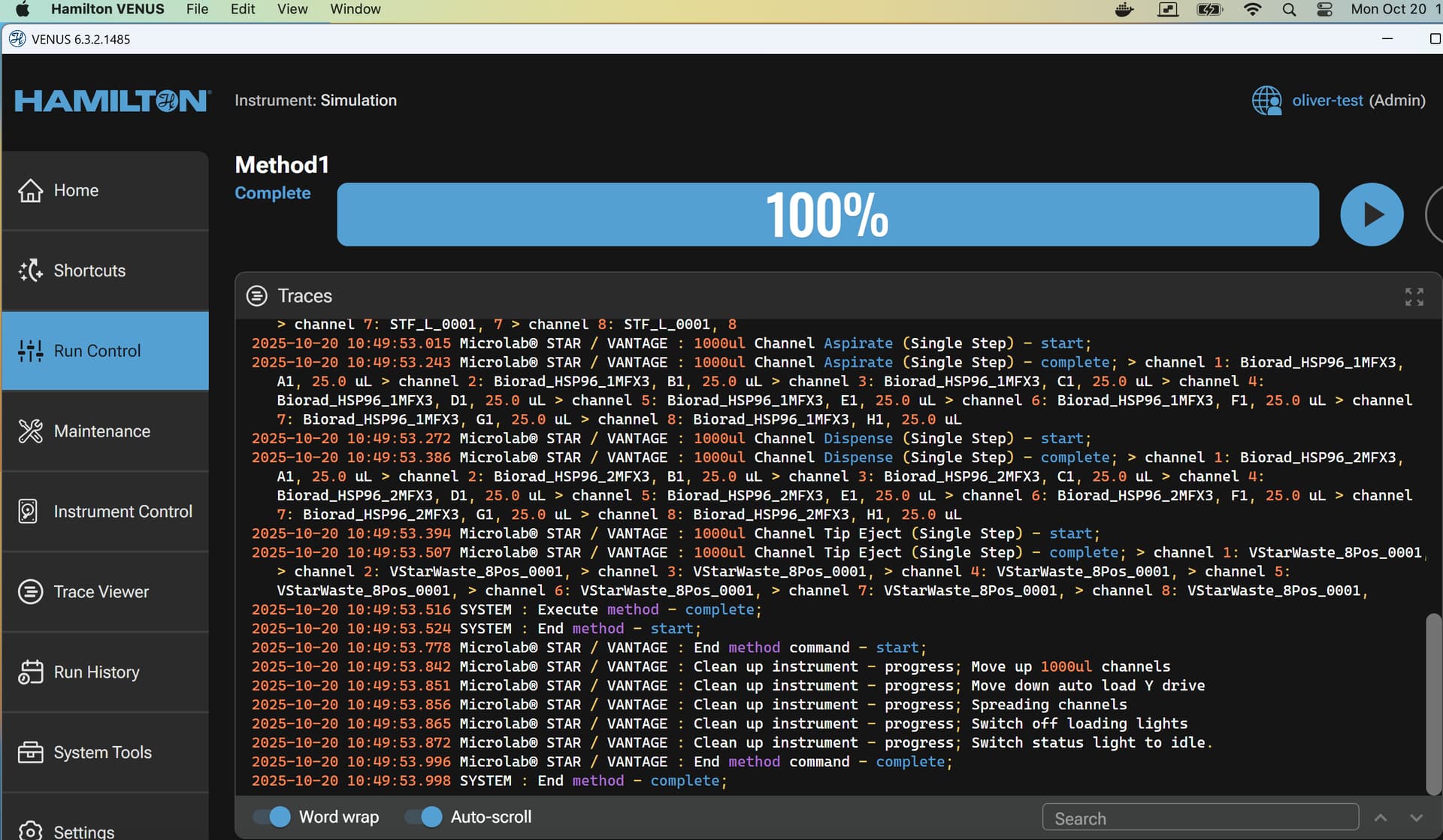Disable the Auto-scroll toggle
Viewport: 1443px width, 840px height.
(x=424, y=817)
